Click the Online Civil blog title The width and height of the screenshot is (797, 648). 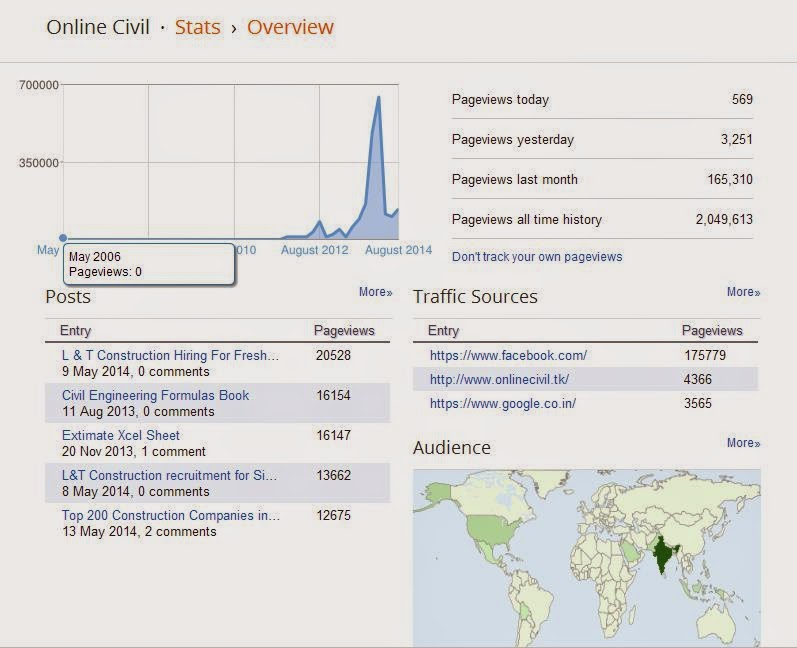(98, 27)
